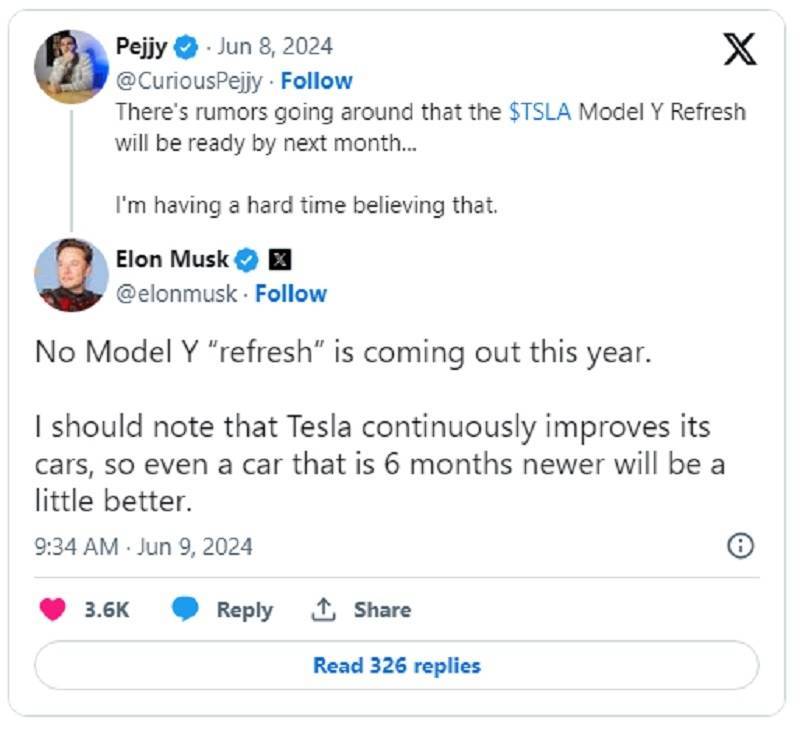Click the Jun 8, 2024 date on Pejjy's post

[274, 46]
